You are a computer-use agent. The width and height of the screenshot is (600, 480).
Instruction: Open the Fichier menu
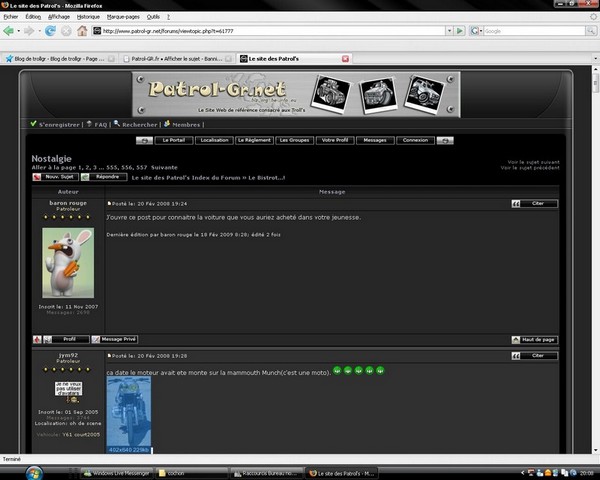(x=11, y=17)
